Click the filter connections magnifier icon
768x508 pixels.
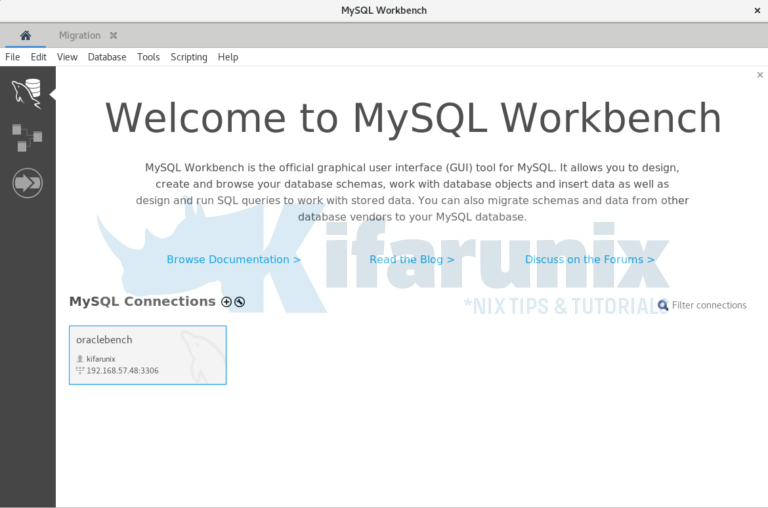[x=663, y=305]
